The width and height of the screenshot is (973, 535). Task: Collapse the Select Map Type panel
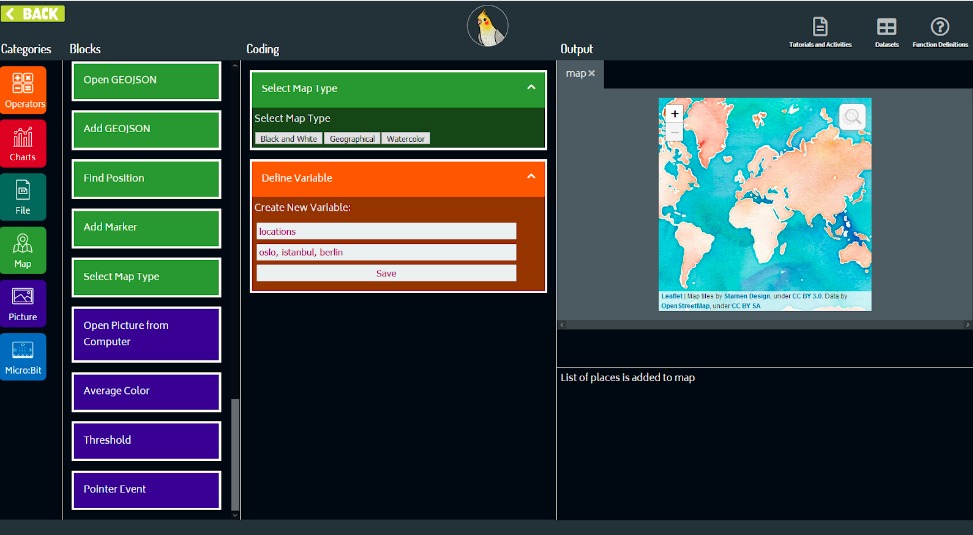click(x=531, y=88)
